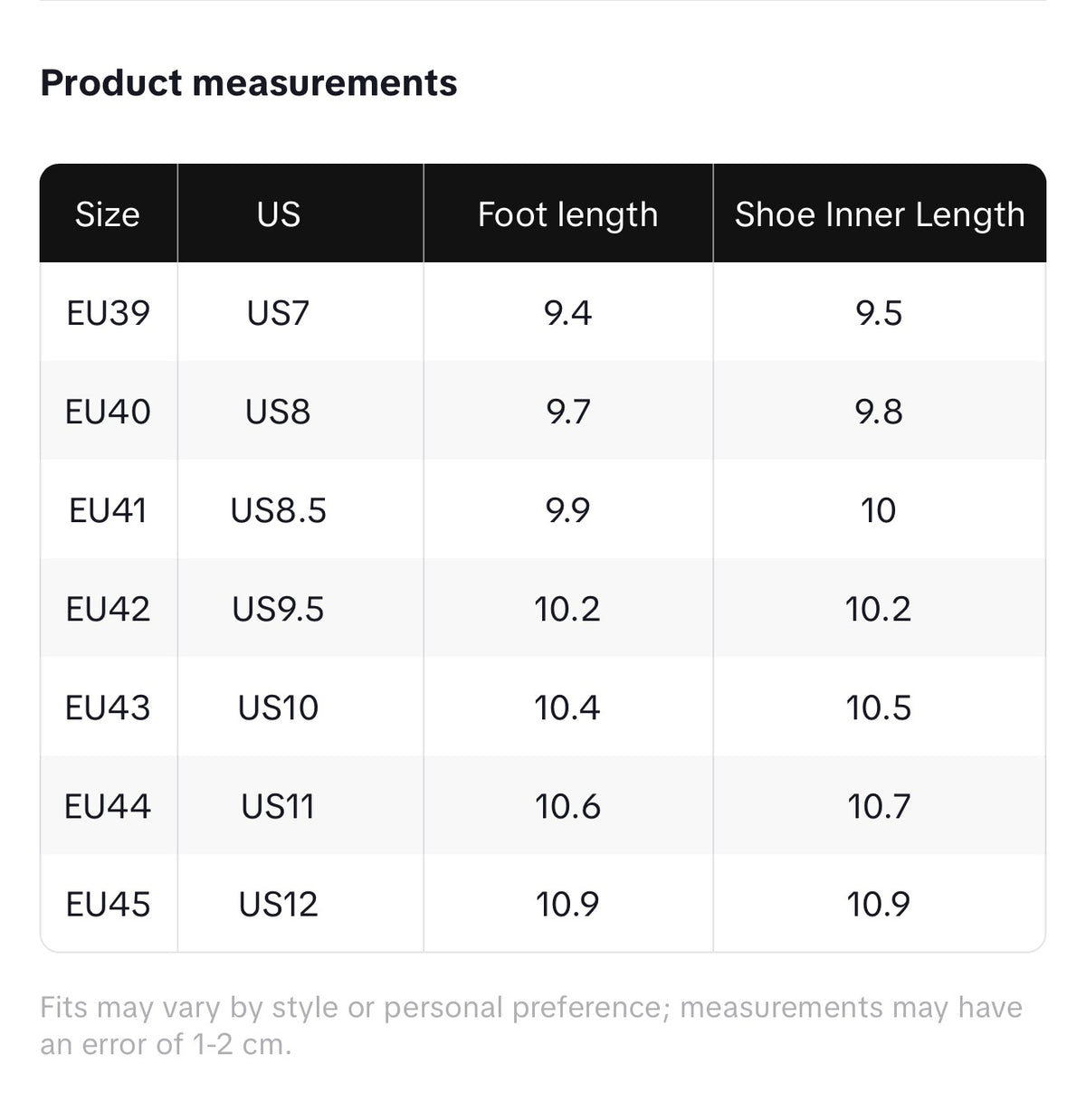
Task: Click the US11 cell
Action: pyautogui.click(x=278, y=806)
